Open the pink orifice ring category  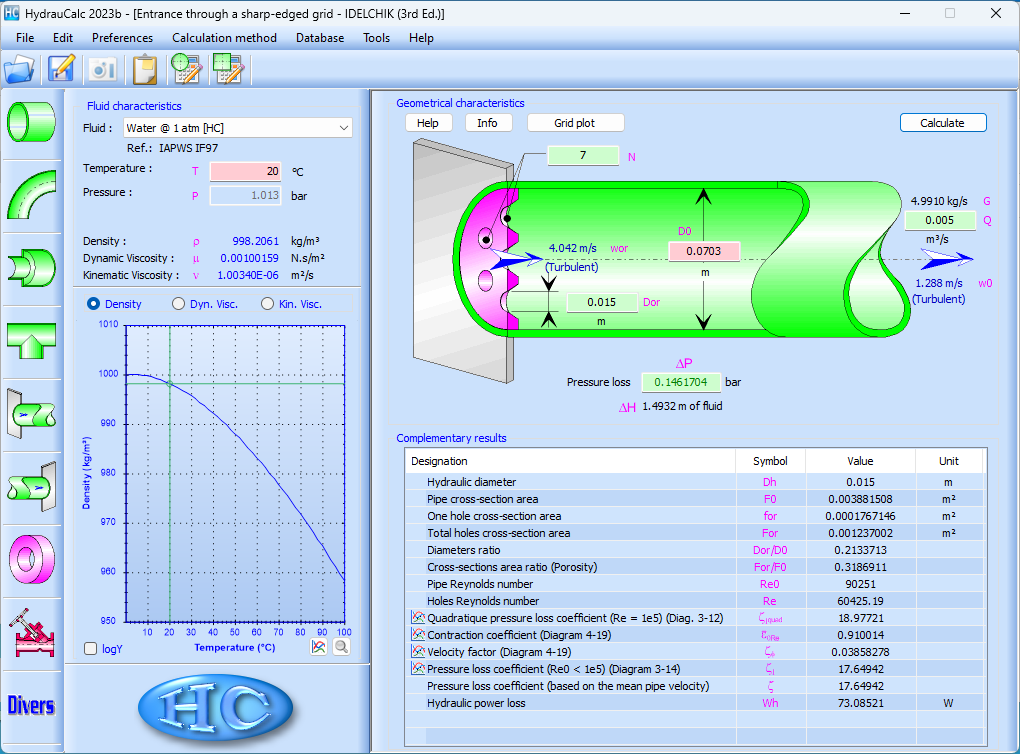click(31, 558)
